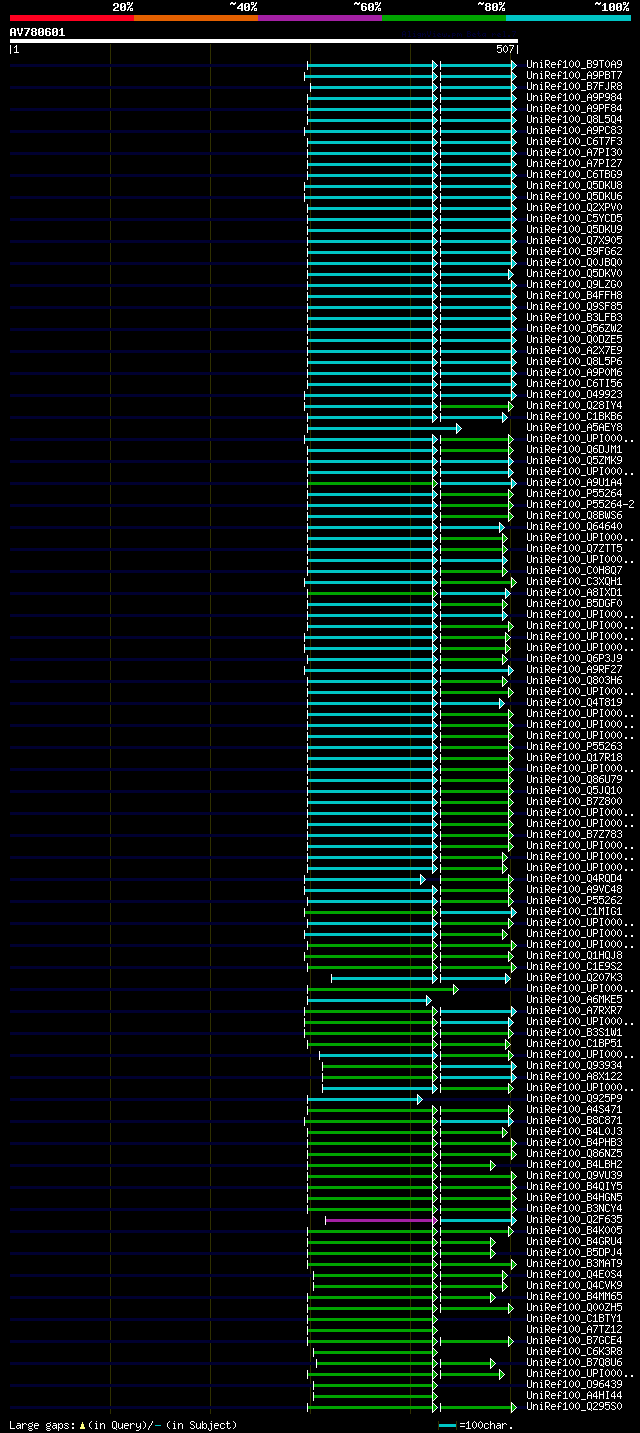Open the UniRef100_A8IXD1 hit
This screenshot has width=640, height=1433.
pyautogui.click(x=574, y=593)
